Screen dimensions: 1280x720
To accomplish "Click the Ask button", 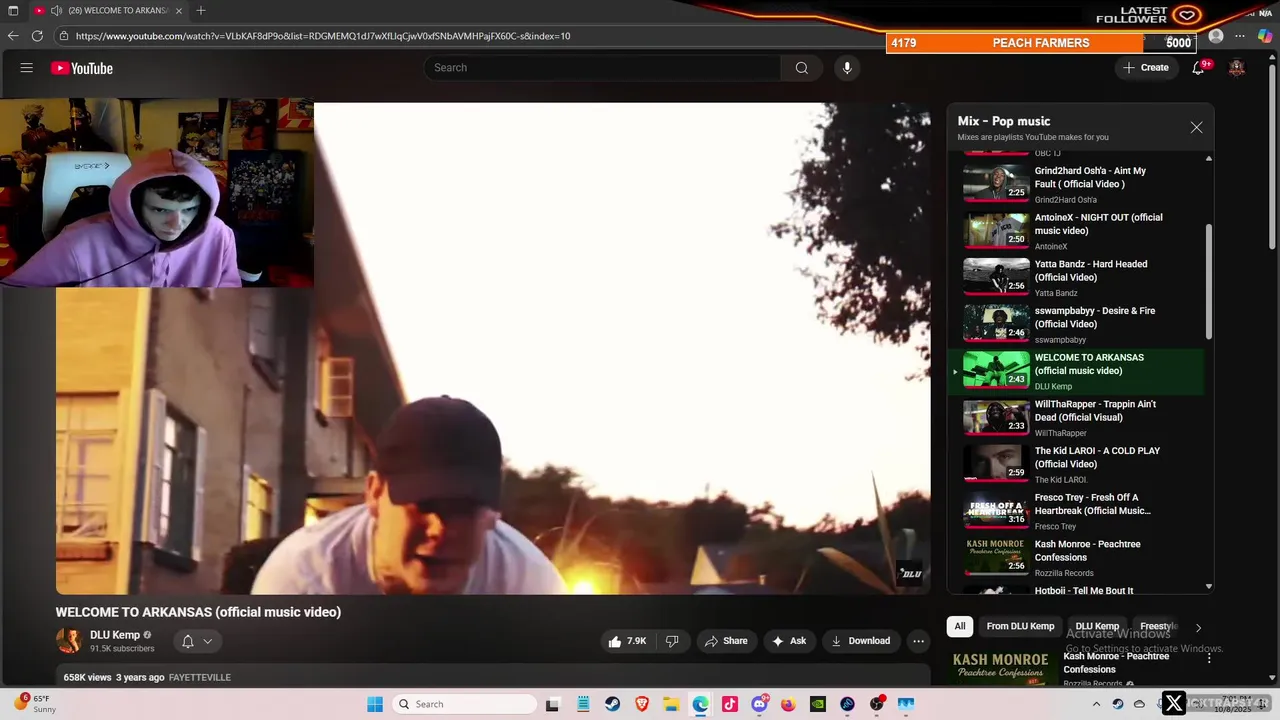I will [789, 641].
